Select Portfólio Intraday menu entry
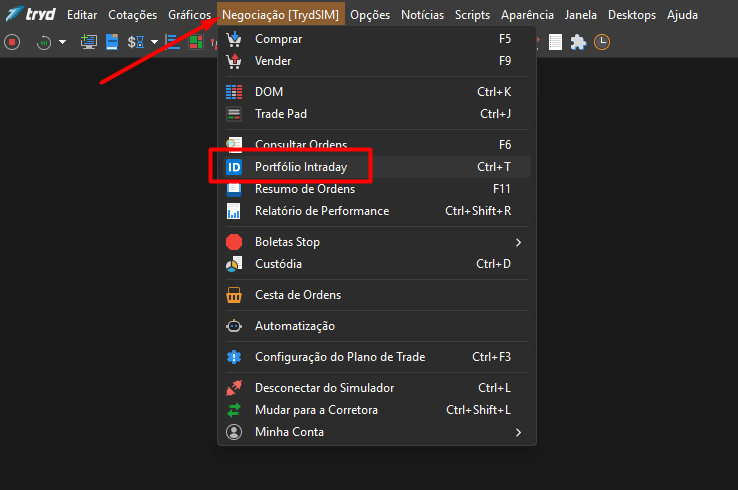This screenshot has width=738, height=490. 377,167
